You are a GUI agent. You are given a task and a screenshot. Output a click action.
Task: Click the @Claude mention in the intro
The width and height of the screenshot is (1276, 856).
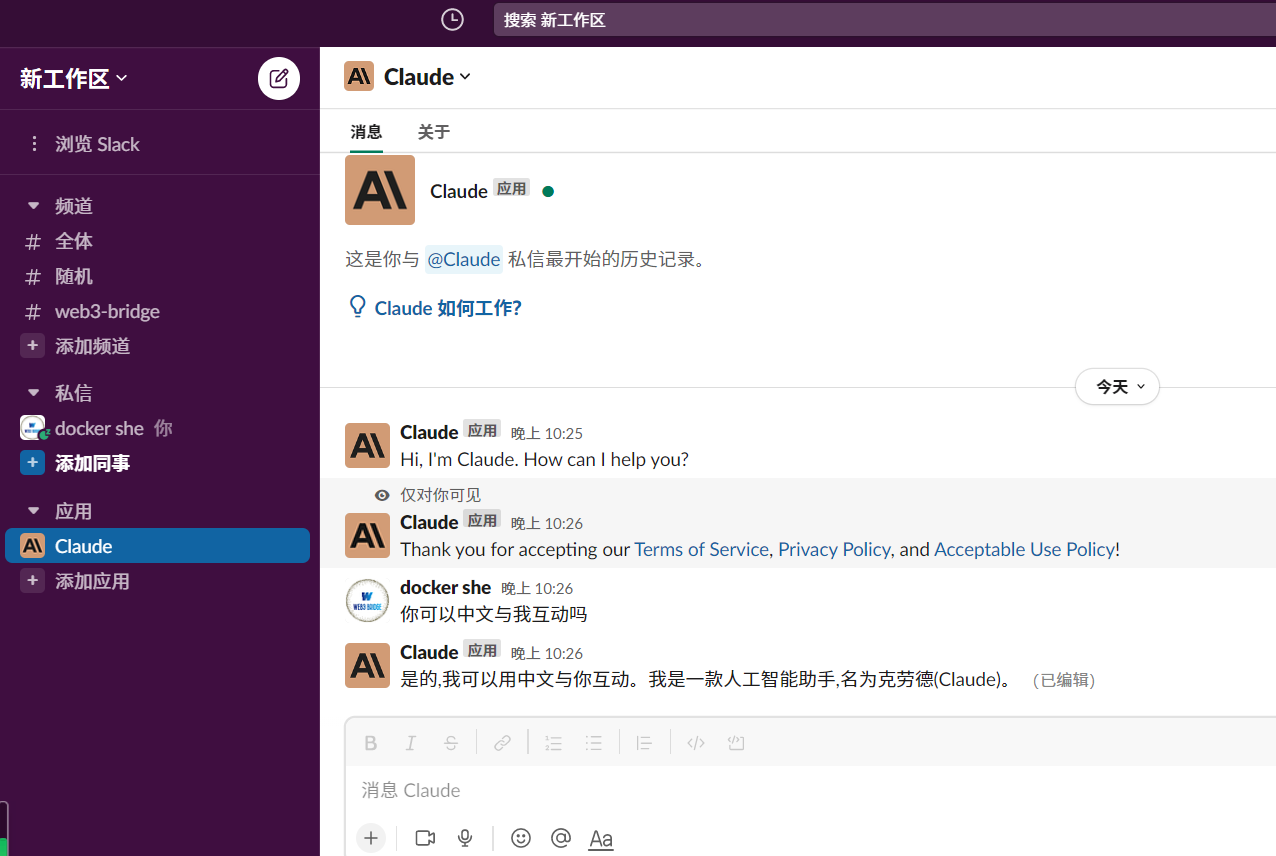pos(464,259)
